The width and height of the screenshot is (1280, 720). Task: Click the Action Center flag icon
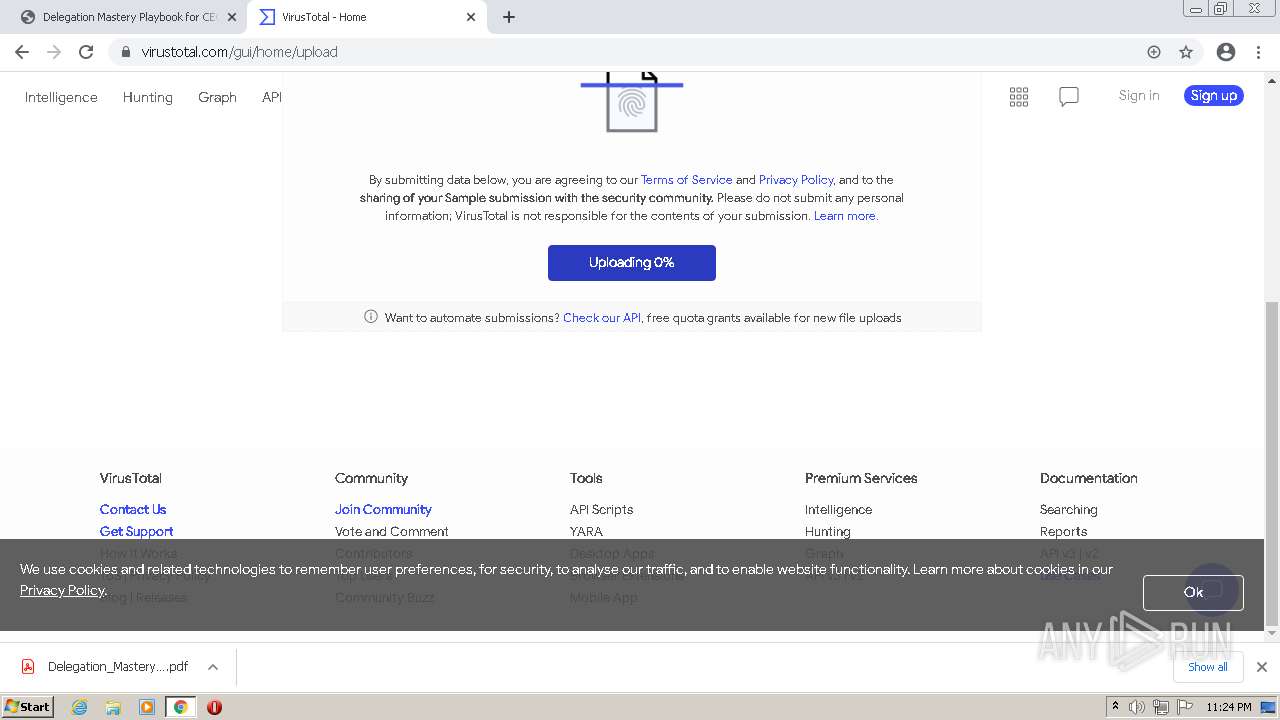click(1184, 707)
